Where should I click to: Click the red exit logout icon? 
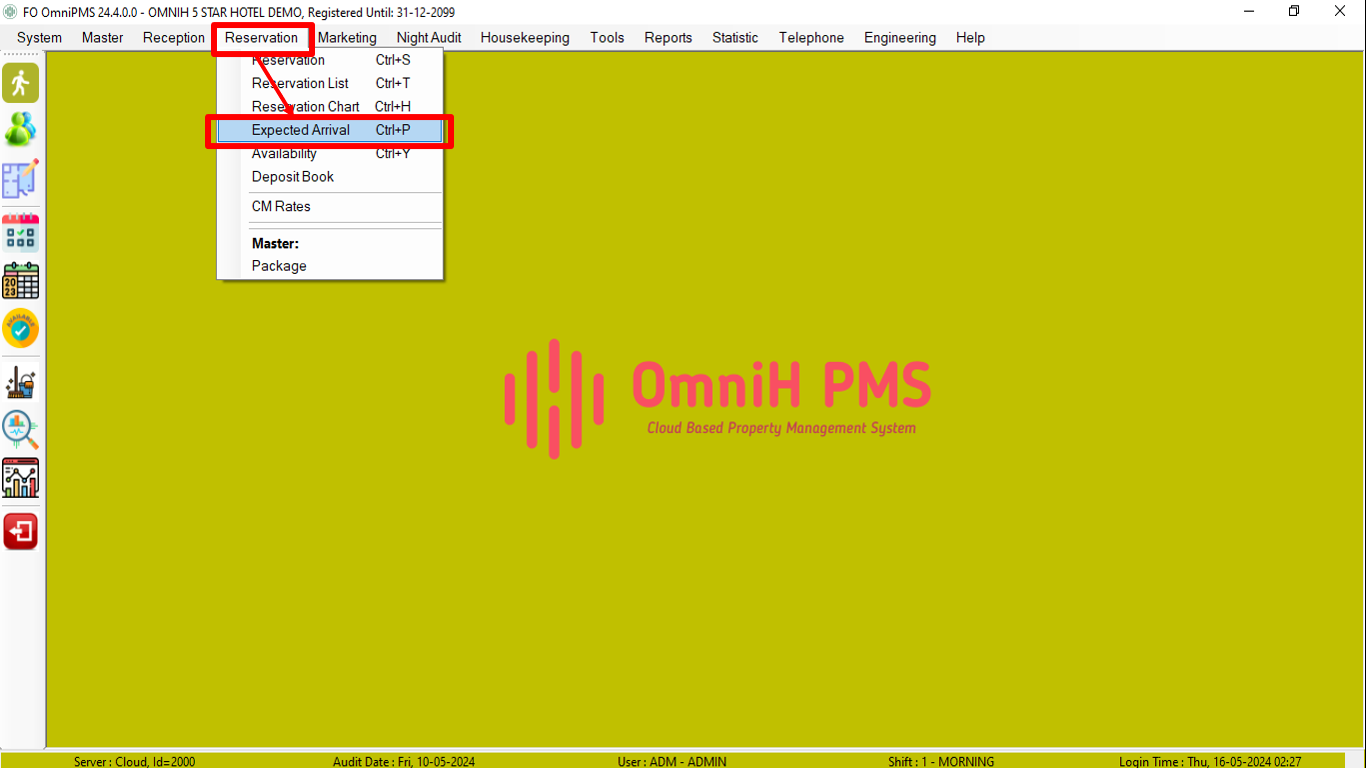point(21,532)
